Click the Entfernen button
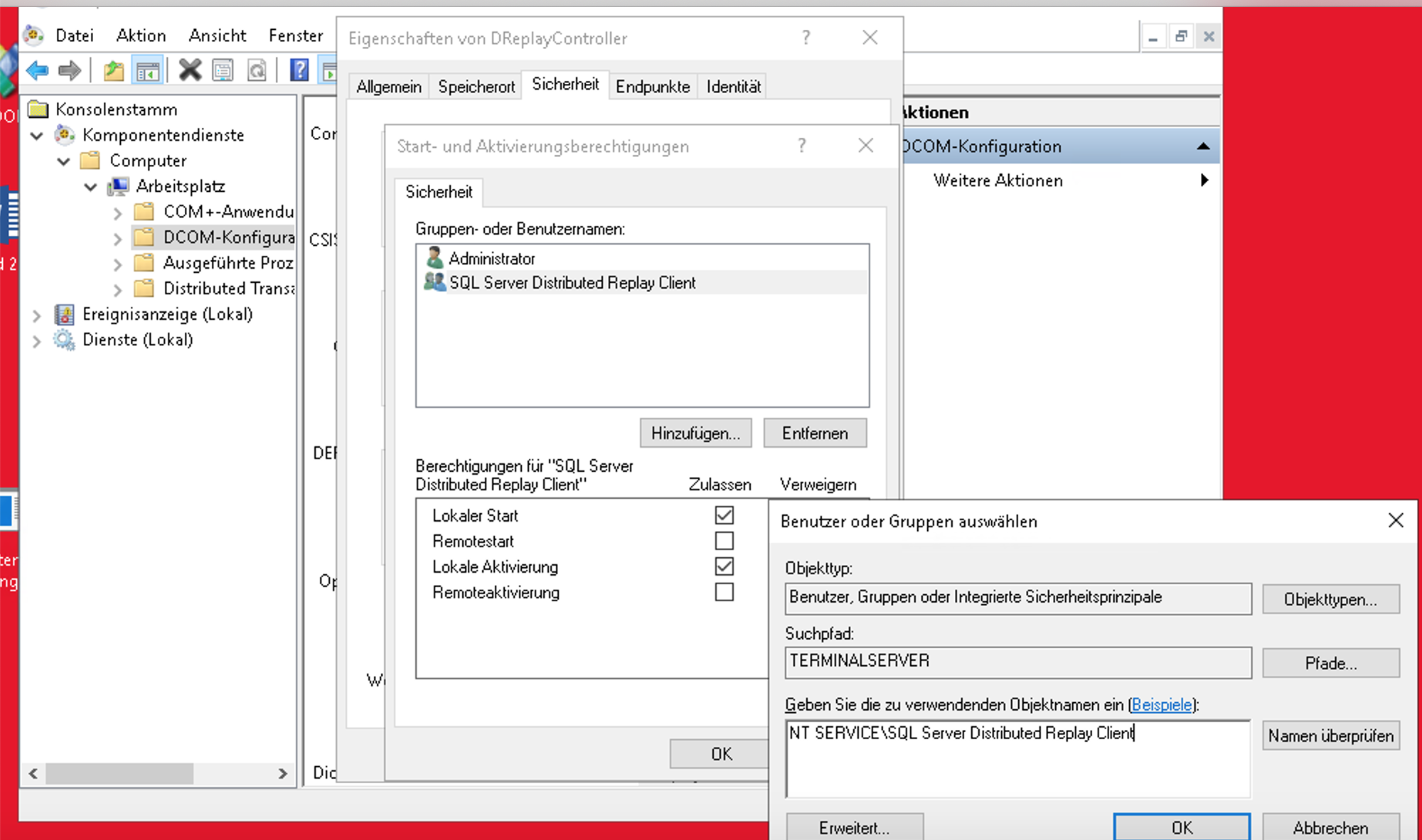The image size is (1422, 840). pyautogui.click(x=815, y=433)
